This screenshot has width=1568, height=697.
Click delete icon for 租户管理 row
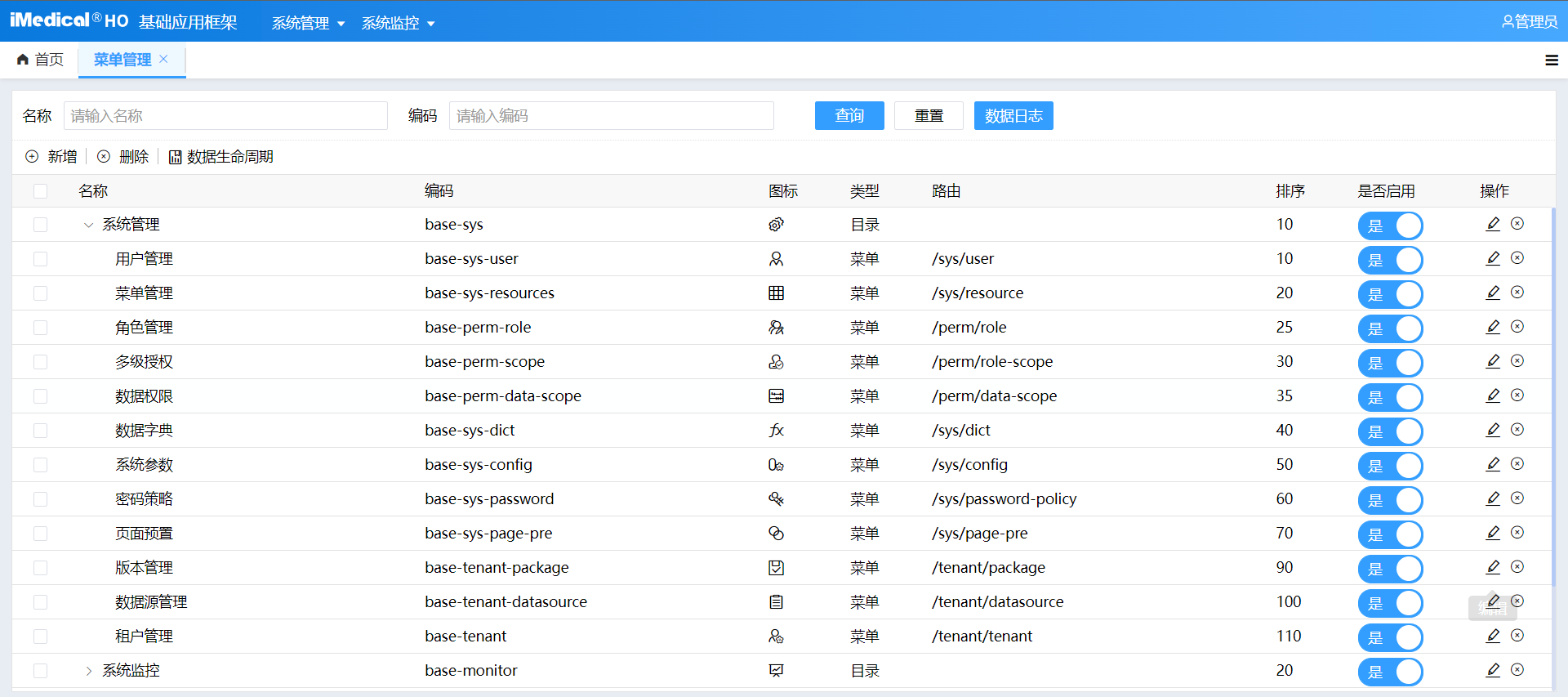(x=1517, y=636)
